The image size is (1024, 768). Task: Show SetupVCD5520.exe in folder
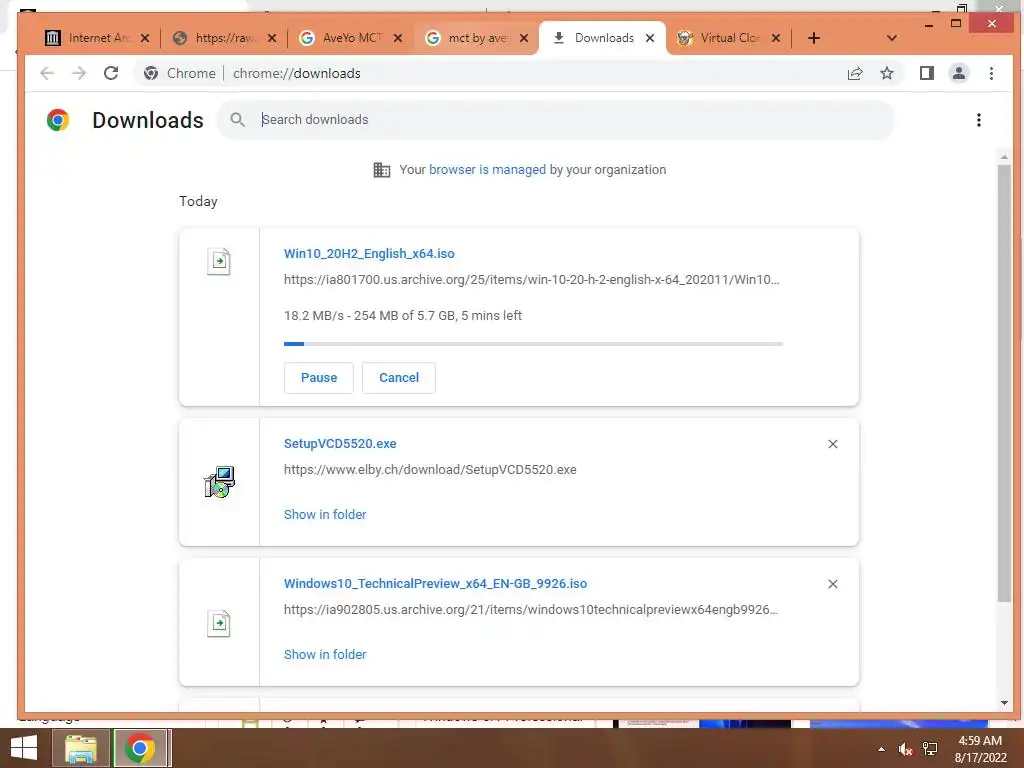(x=325, y=515)
